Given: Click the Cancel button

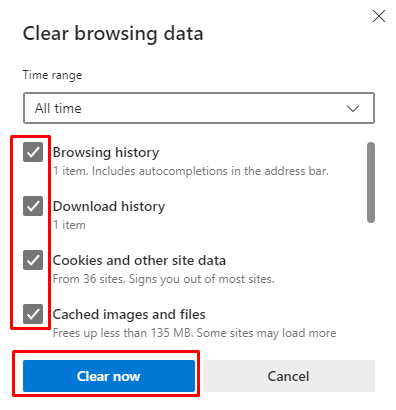Looking at the screenshot, I should tap(289, 376).
